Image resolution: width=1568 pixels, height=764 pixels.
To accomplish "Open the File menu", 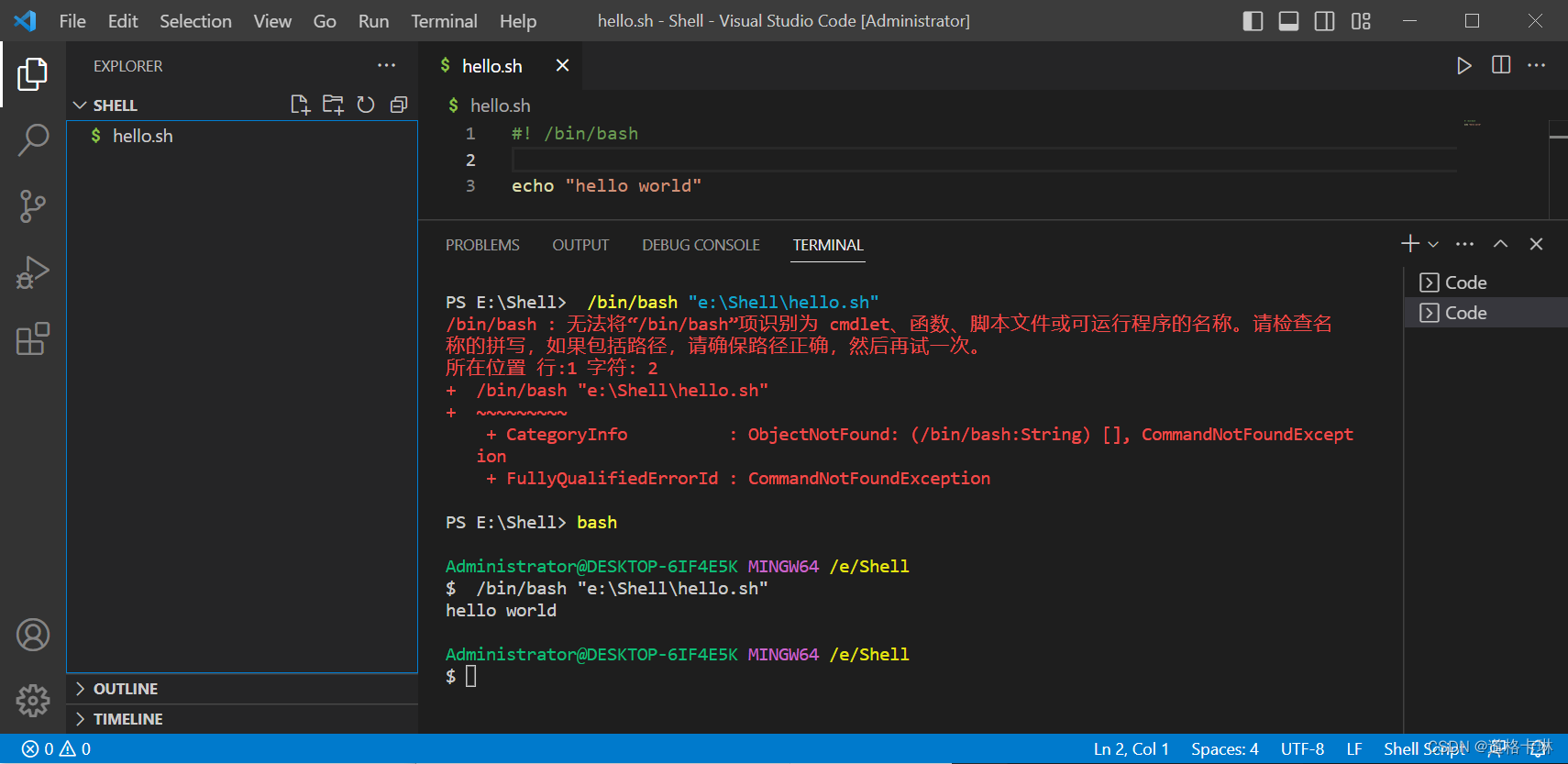I will click(72, 20).
